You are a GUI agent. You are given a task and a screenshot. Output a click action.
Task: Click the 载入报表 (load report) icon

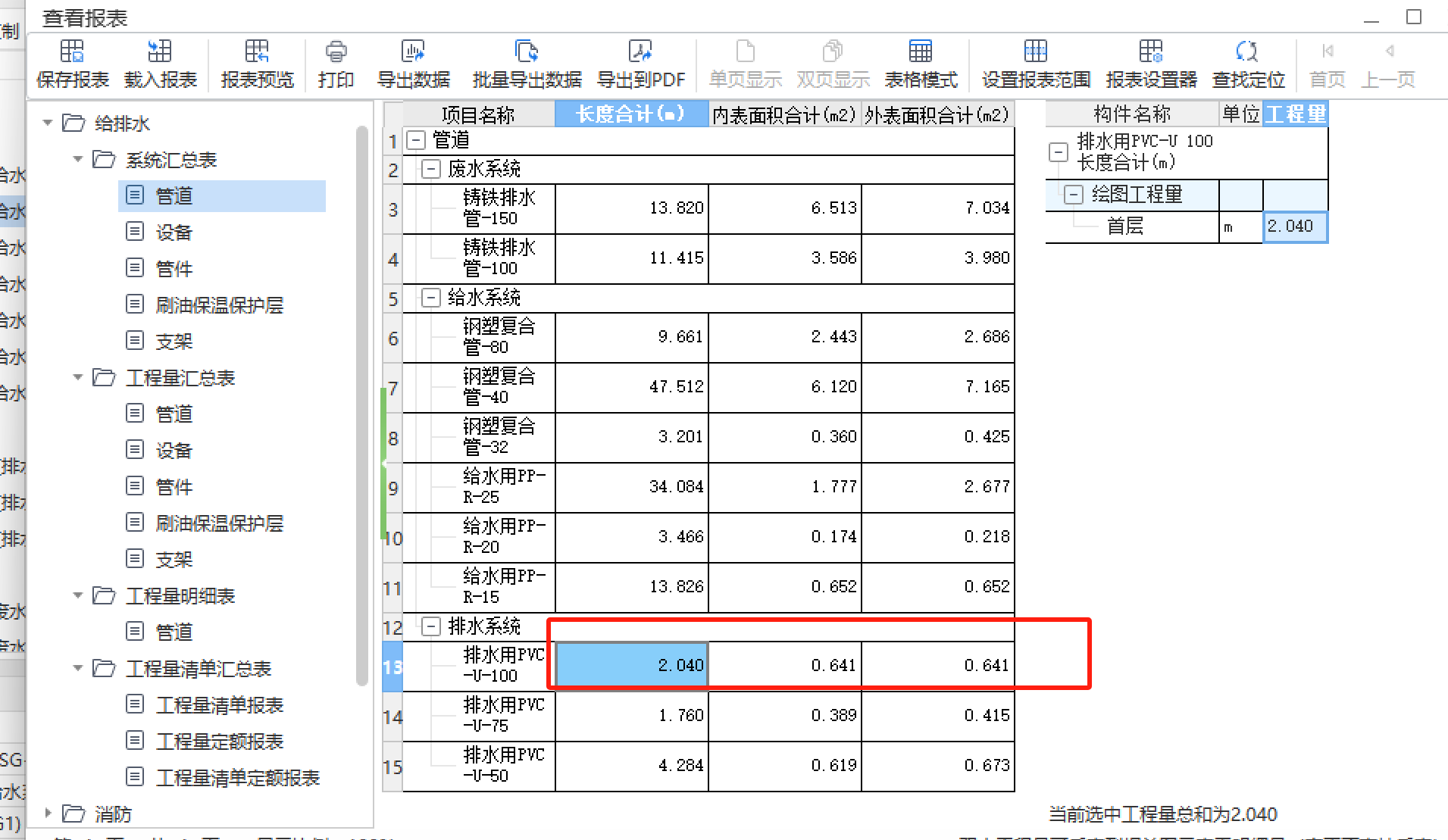pos(160,52)
